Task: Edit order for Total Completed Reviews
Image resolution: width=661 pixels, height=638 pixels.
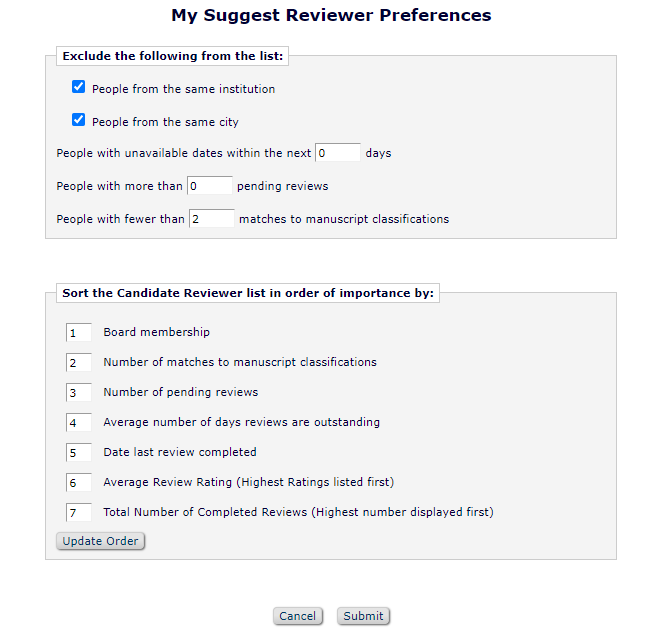Action: [79, 513]
